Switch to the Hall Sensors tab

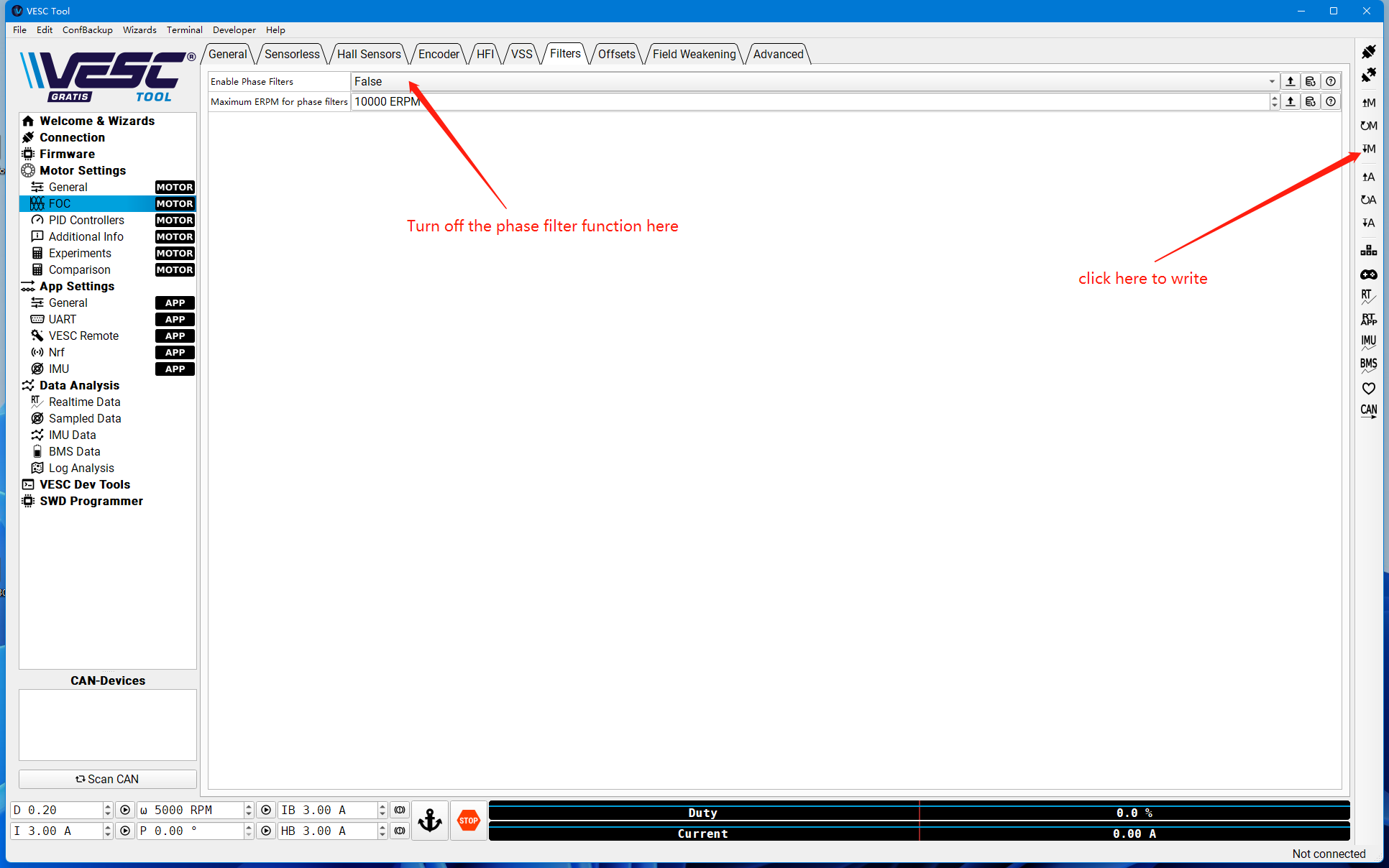point(369,55)
